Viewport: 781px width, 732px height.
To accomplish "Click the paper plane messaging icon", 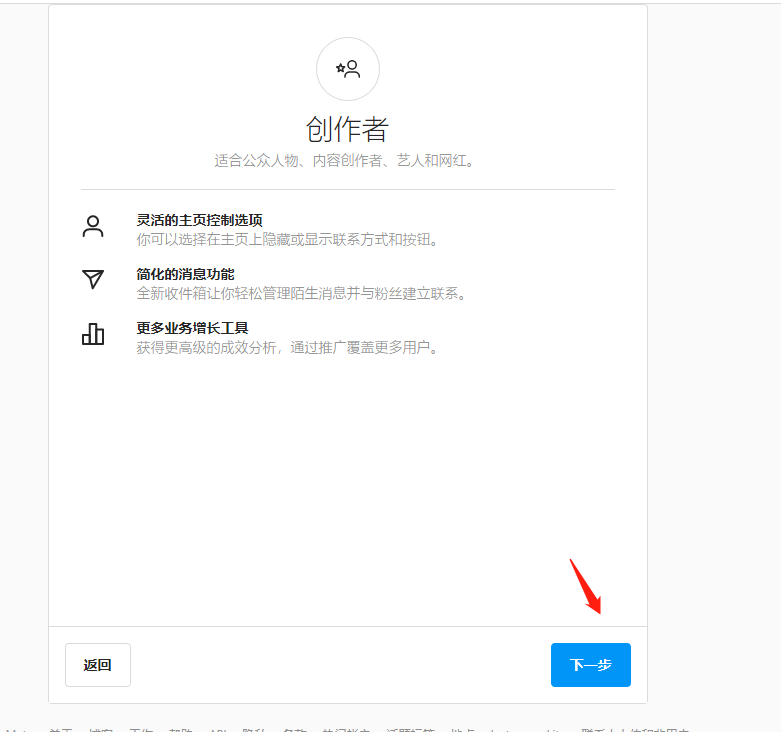I will click(93, 280).
